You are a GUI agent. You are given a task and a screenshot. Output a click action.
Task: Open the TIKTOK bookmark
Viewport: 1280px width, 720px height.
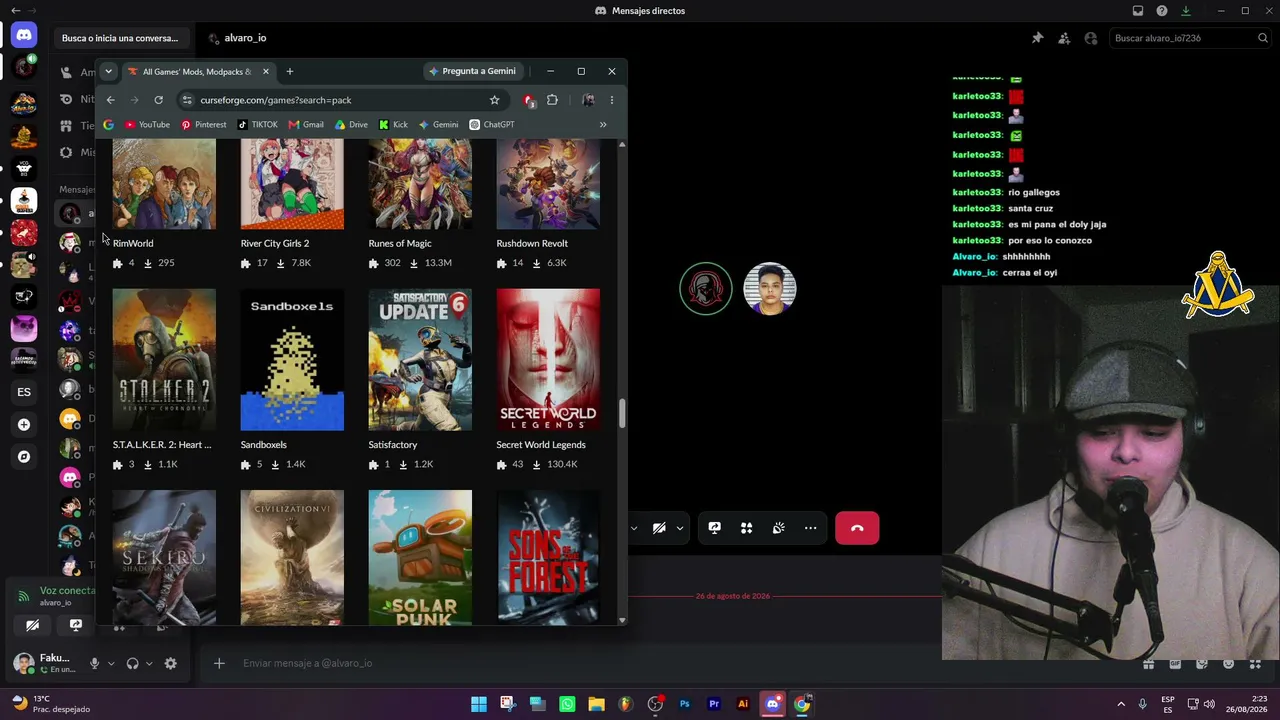pos(257,125)
